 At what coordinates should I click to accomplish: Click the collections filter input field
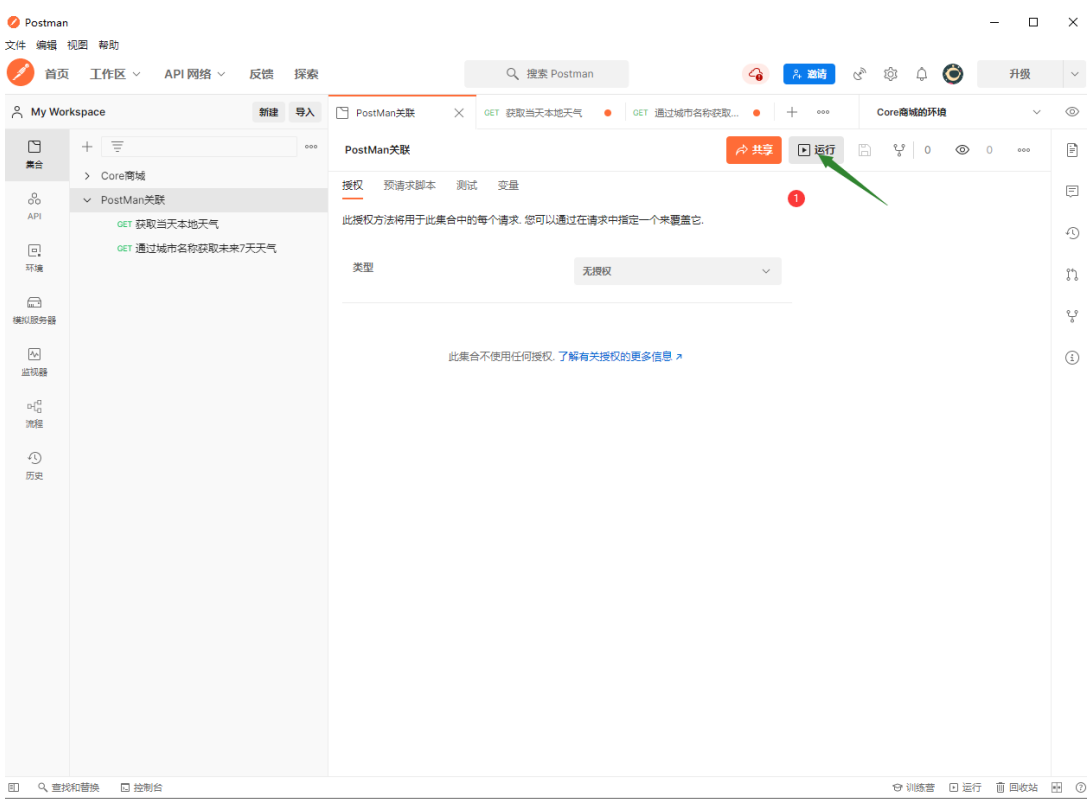click(x=199, y=146)
